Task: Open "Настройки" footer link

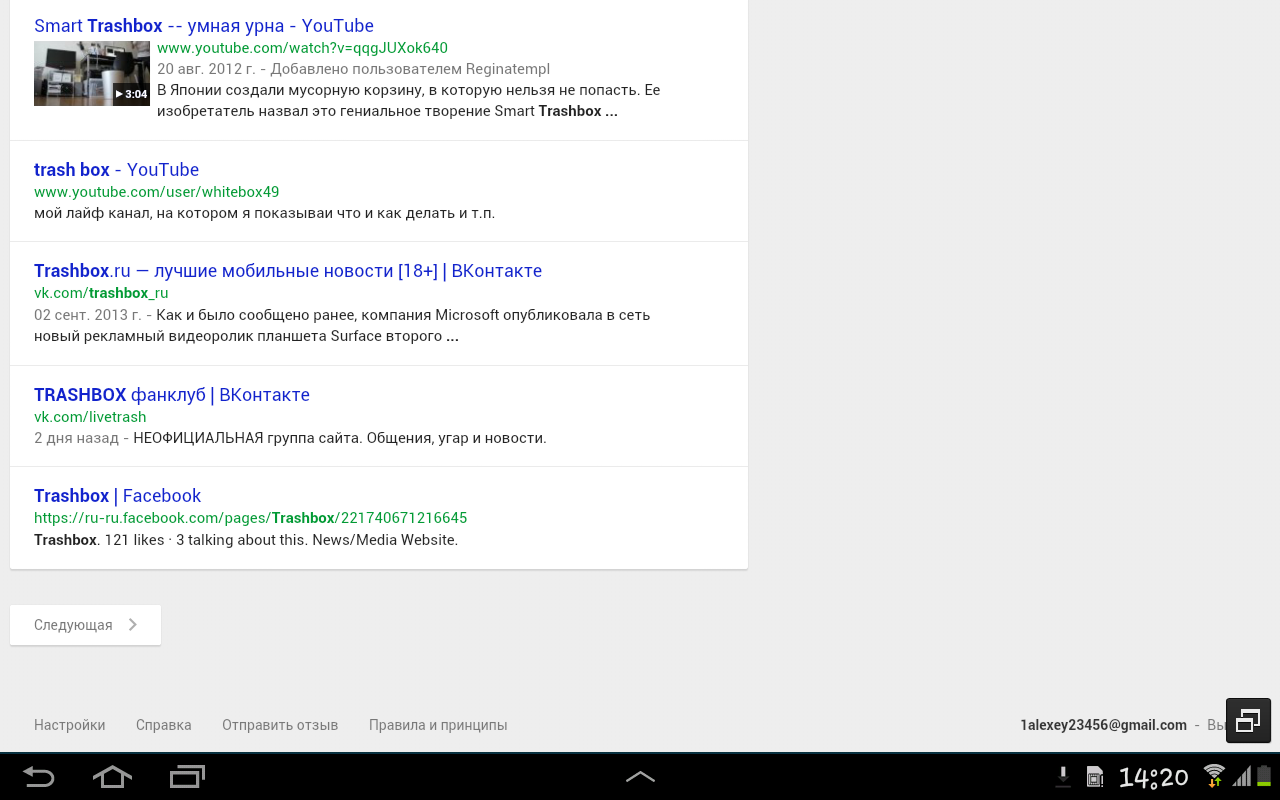Action: [x=69, y=725]
